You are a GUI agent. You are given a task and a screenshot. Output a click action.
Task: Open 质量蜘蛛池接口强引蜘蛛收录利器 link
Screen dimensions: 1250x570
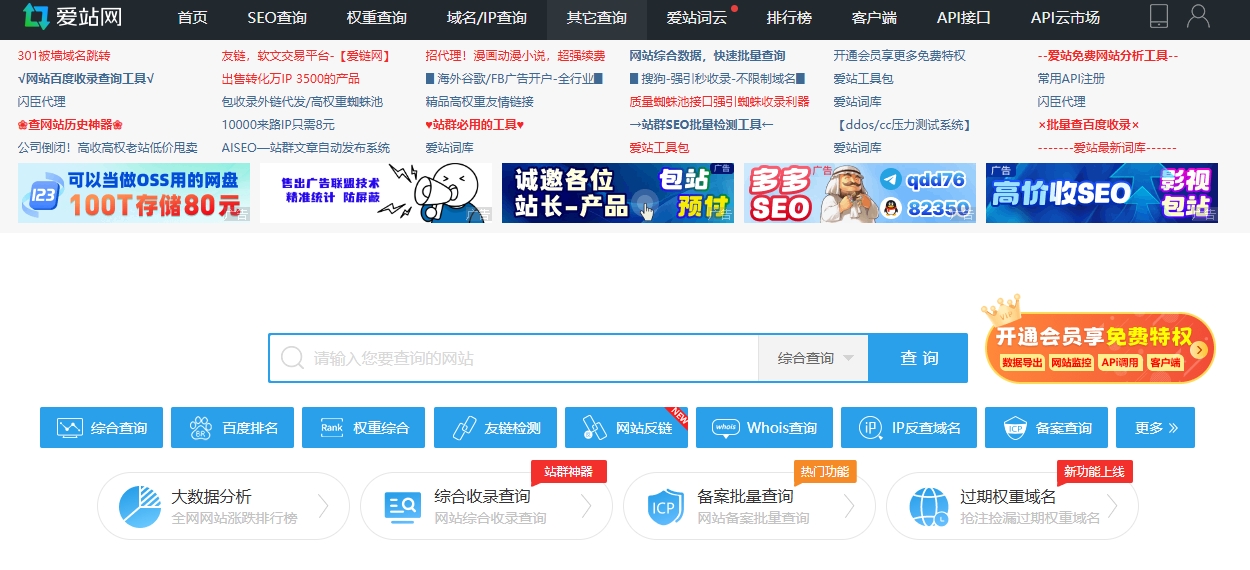coord(719,102)
